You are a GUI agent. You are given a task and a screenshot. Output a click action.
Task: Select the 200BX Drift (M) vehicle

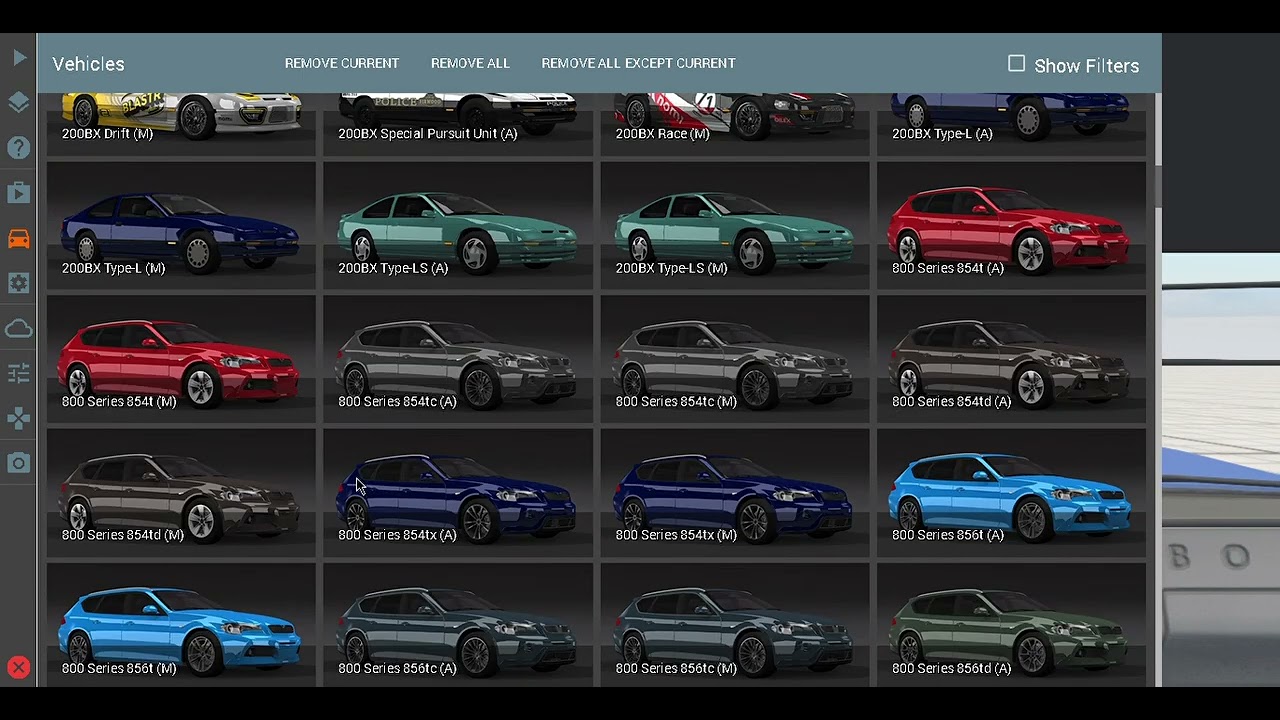click(181, 124)
